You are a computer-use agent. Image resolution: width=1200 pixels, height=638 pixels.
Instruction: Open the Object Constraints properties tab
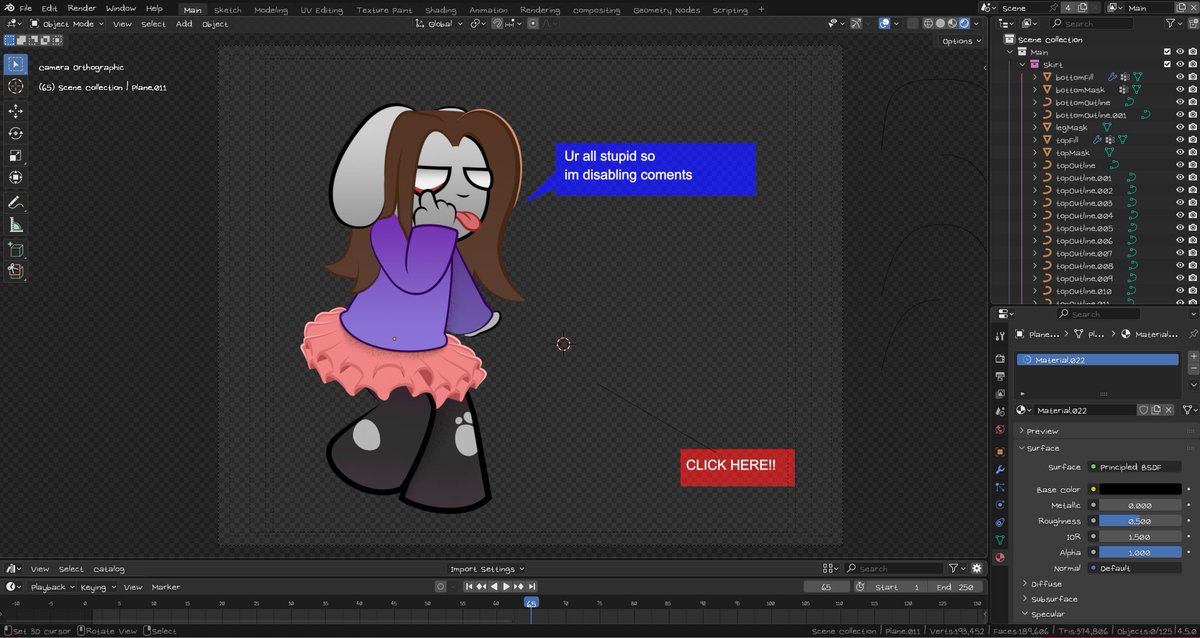[1000, 522]
